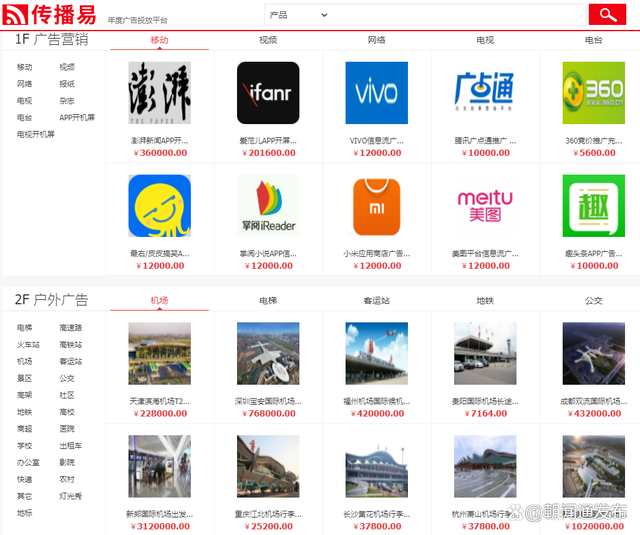Switch to the 视频 tab in advertising marketing
This screenshot has height=535, width=640.
point(268,40)
